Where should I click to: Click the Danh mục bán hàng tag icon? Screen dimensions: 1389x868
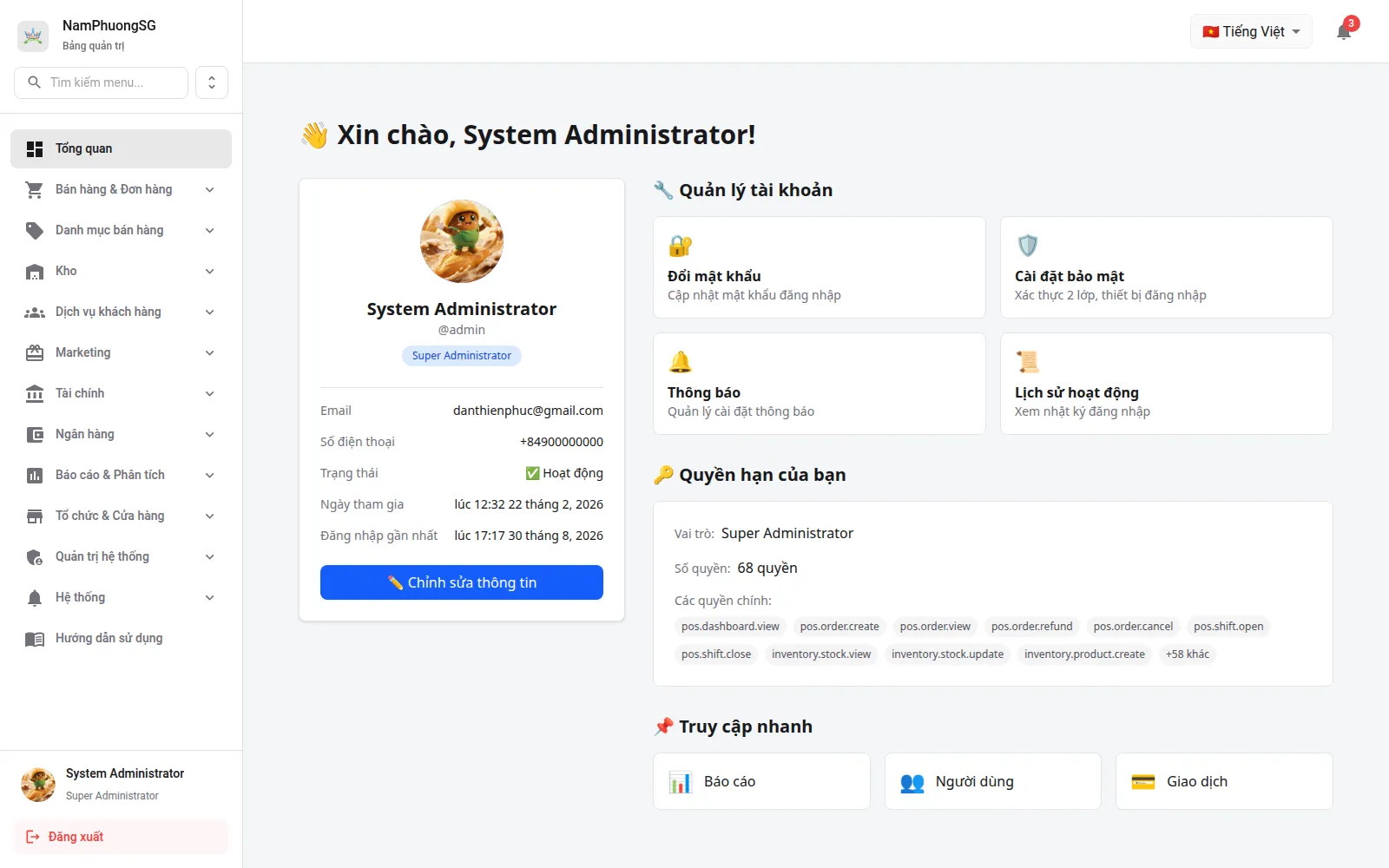(x=35, y=231)
